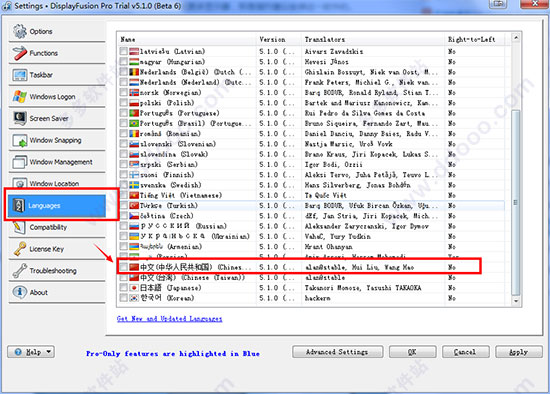Click the Cancel button
This screenshot has width=550, height=394.
click(x=465, y=352)
